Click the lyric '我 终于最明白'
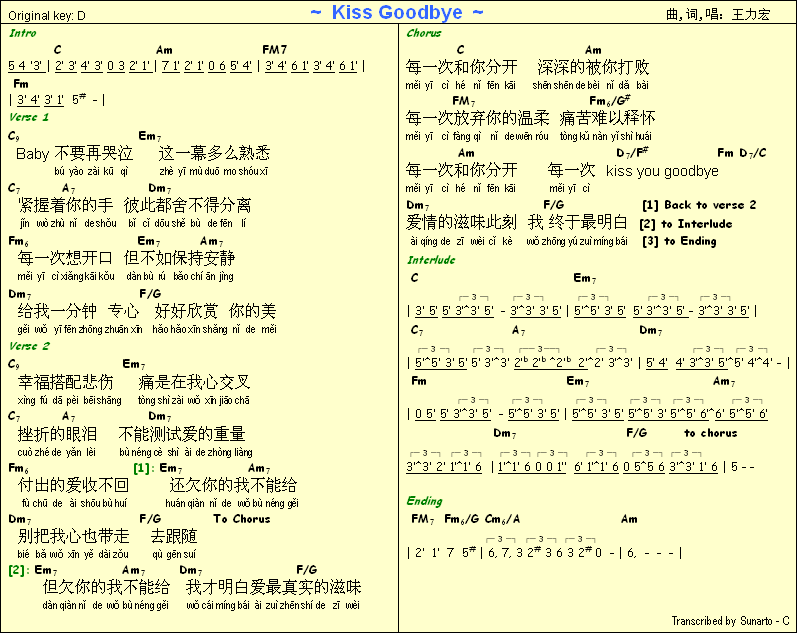Screen dimensions: 798x633 tap(578, 222)
